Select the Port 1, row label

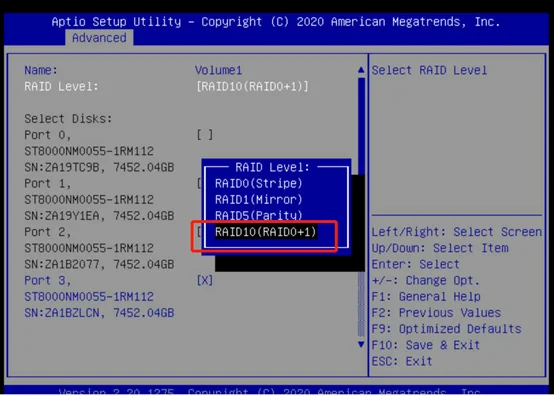click(48, 184)
